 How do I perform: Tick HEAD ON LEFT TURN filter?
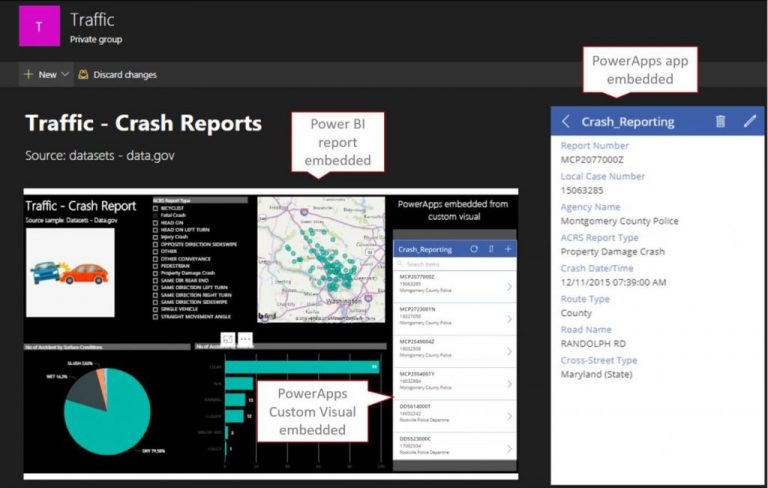click(156, 230)
